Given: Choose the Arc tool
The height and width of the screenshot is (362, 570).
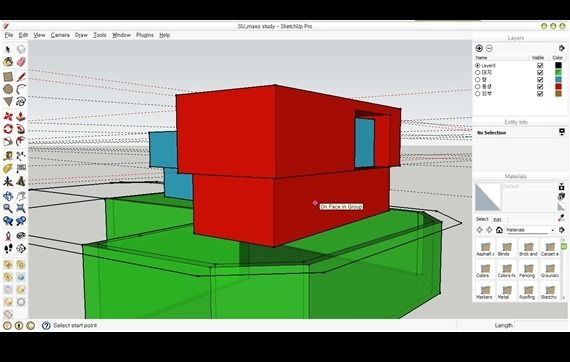Looking at the screenshot, I should tap(21, 89).
